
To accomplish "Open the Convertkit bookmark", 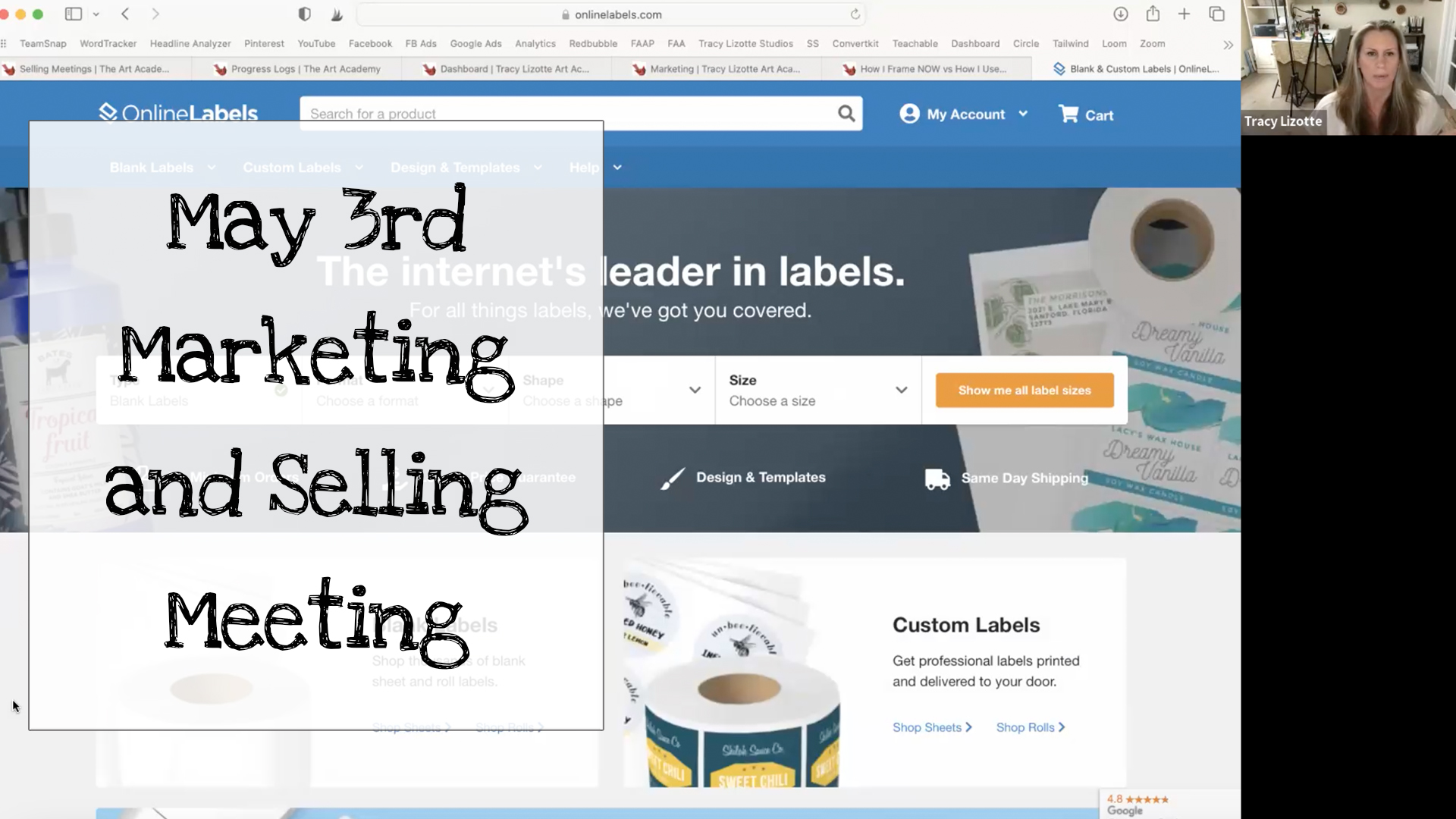I will [855, 44].
